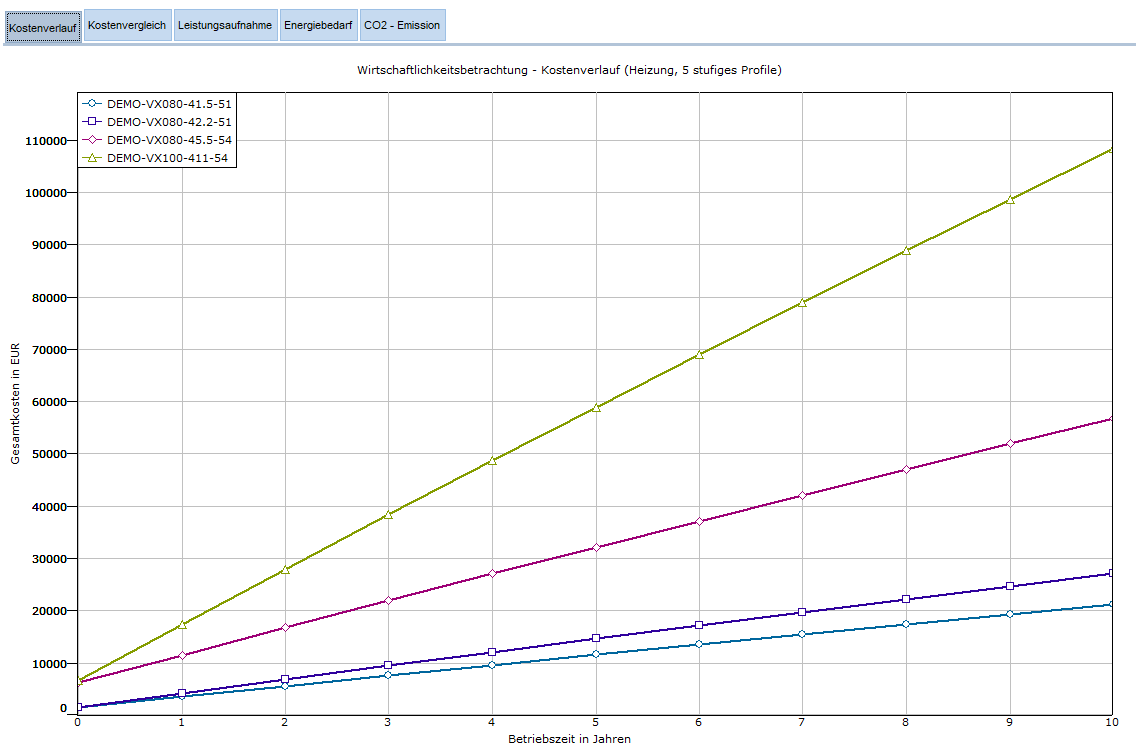Image resolution: width=1147 pixels, height=751 pixels.
Task: Click the yellow triangle data point at year 9
Action: 1010,199
